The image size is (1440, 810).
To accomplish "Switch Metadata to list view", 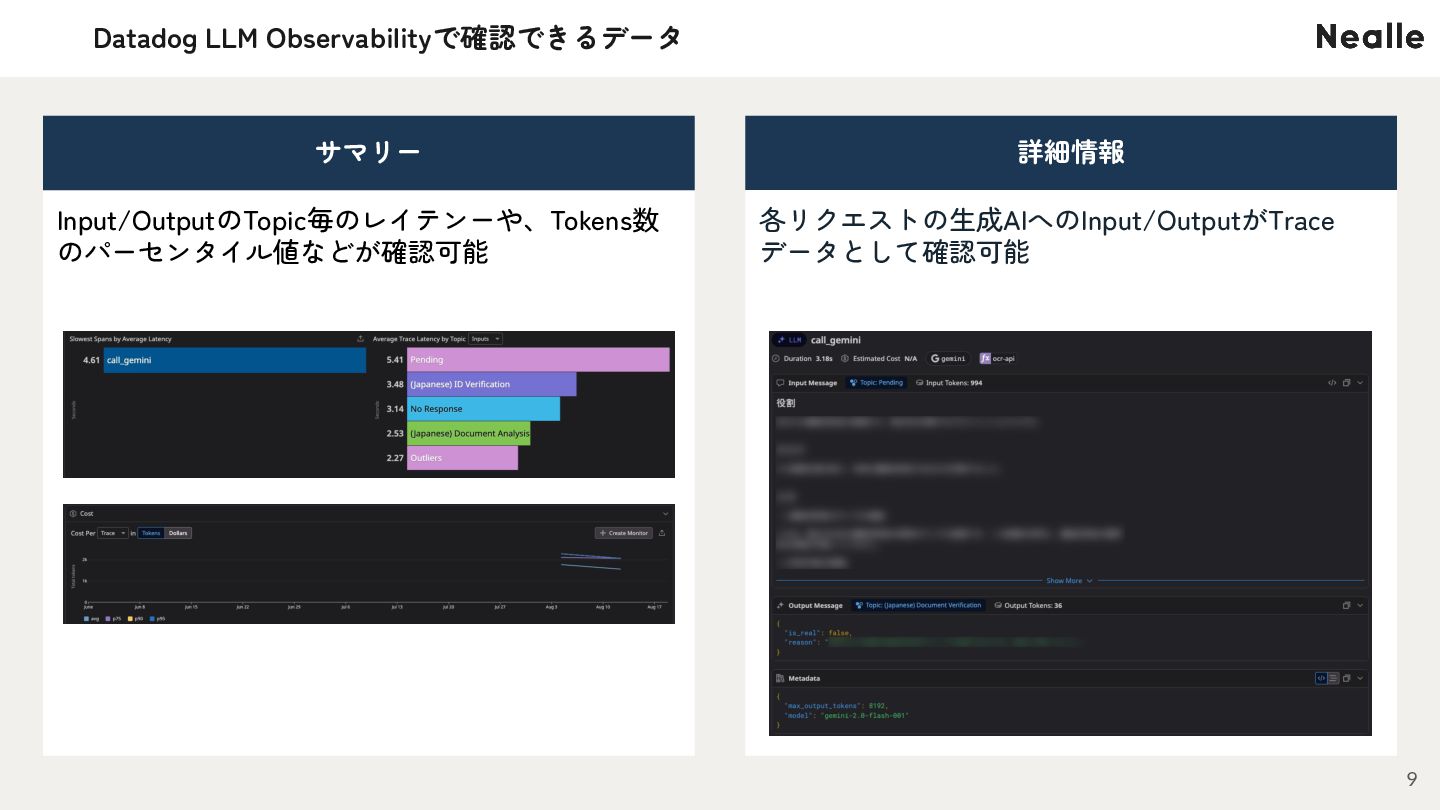I will 1333,678.
